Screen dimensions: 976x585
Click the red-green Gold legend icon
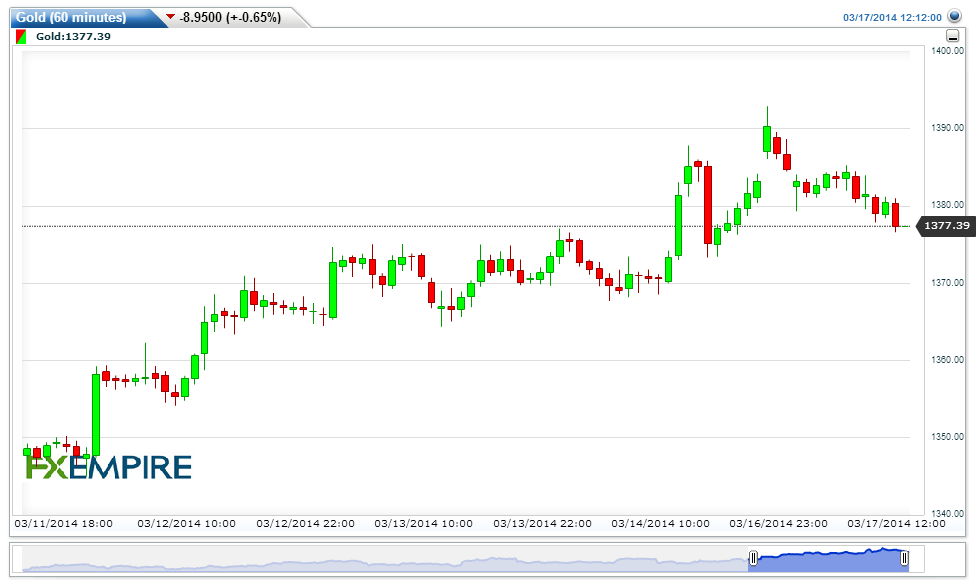pos(21,37)
